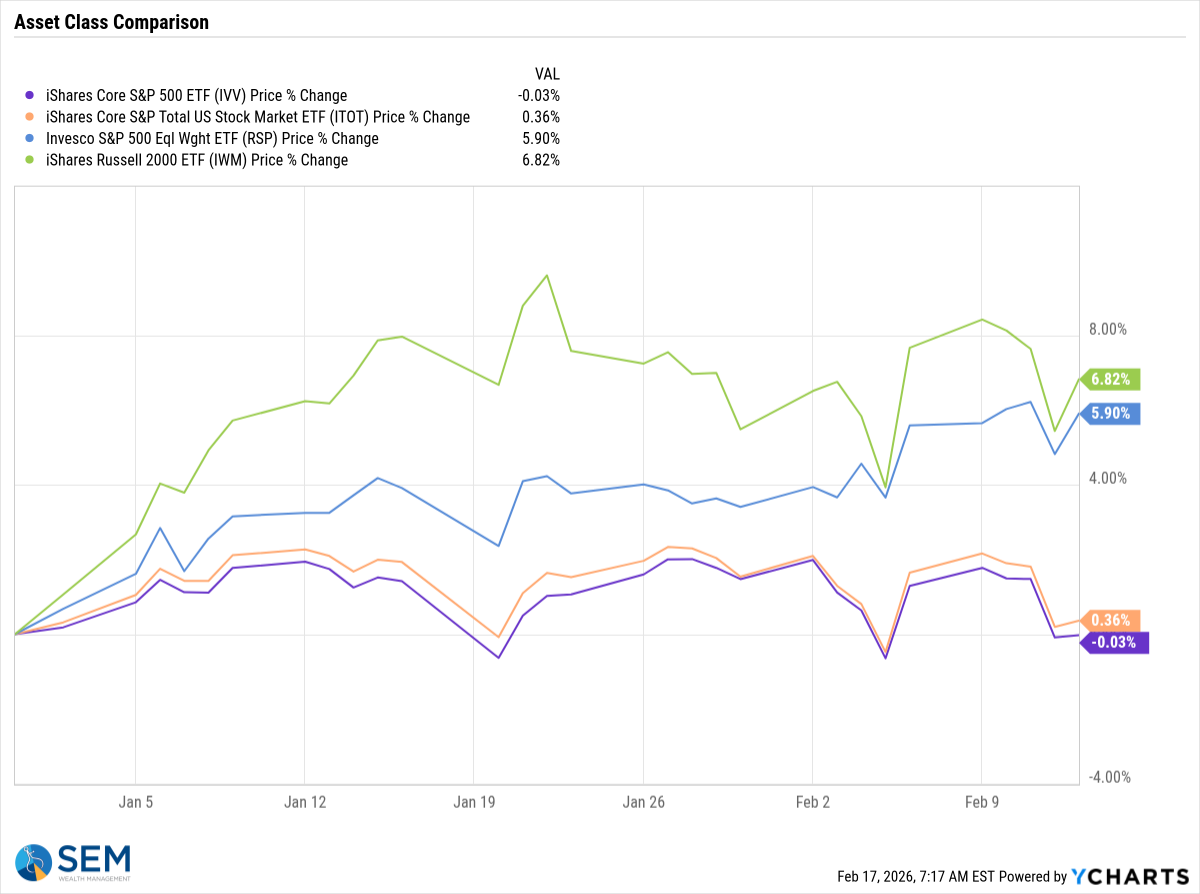Click the orange ITOT legend dot
Viewport: 1200px width, 894px height.
point(27,117)
